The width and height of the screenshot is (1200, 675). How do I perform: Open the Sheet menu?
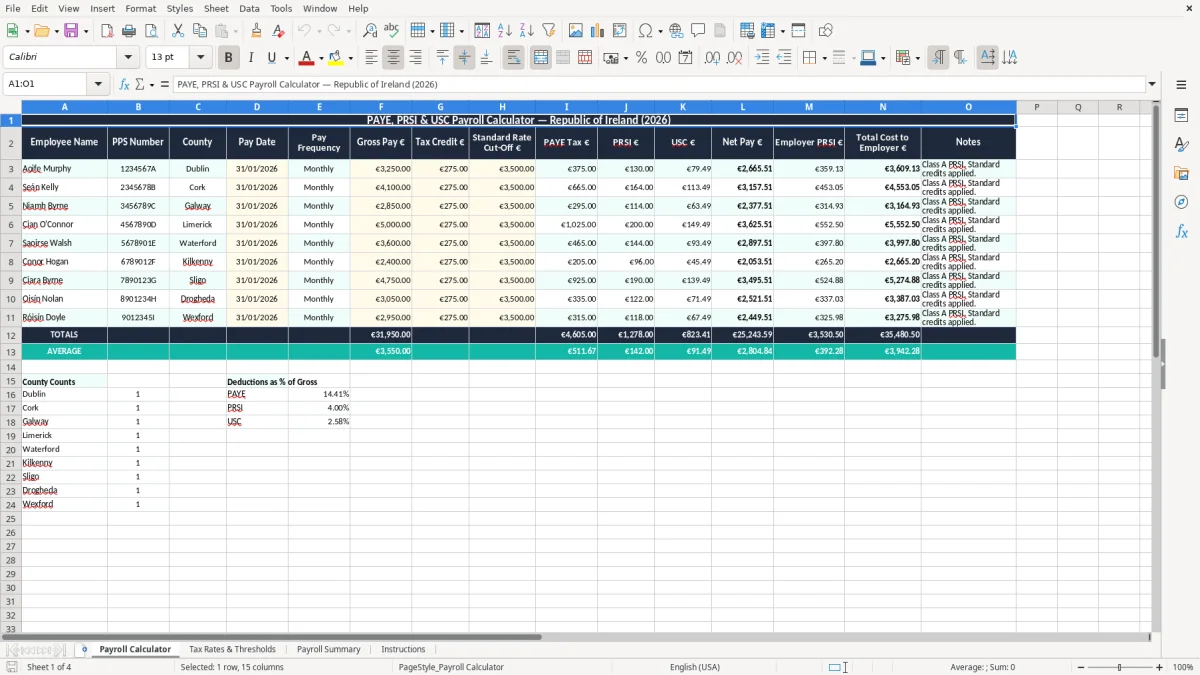coord(216,8)
